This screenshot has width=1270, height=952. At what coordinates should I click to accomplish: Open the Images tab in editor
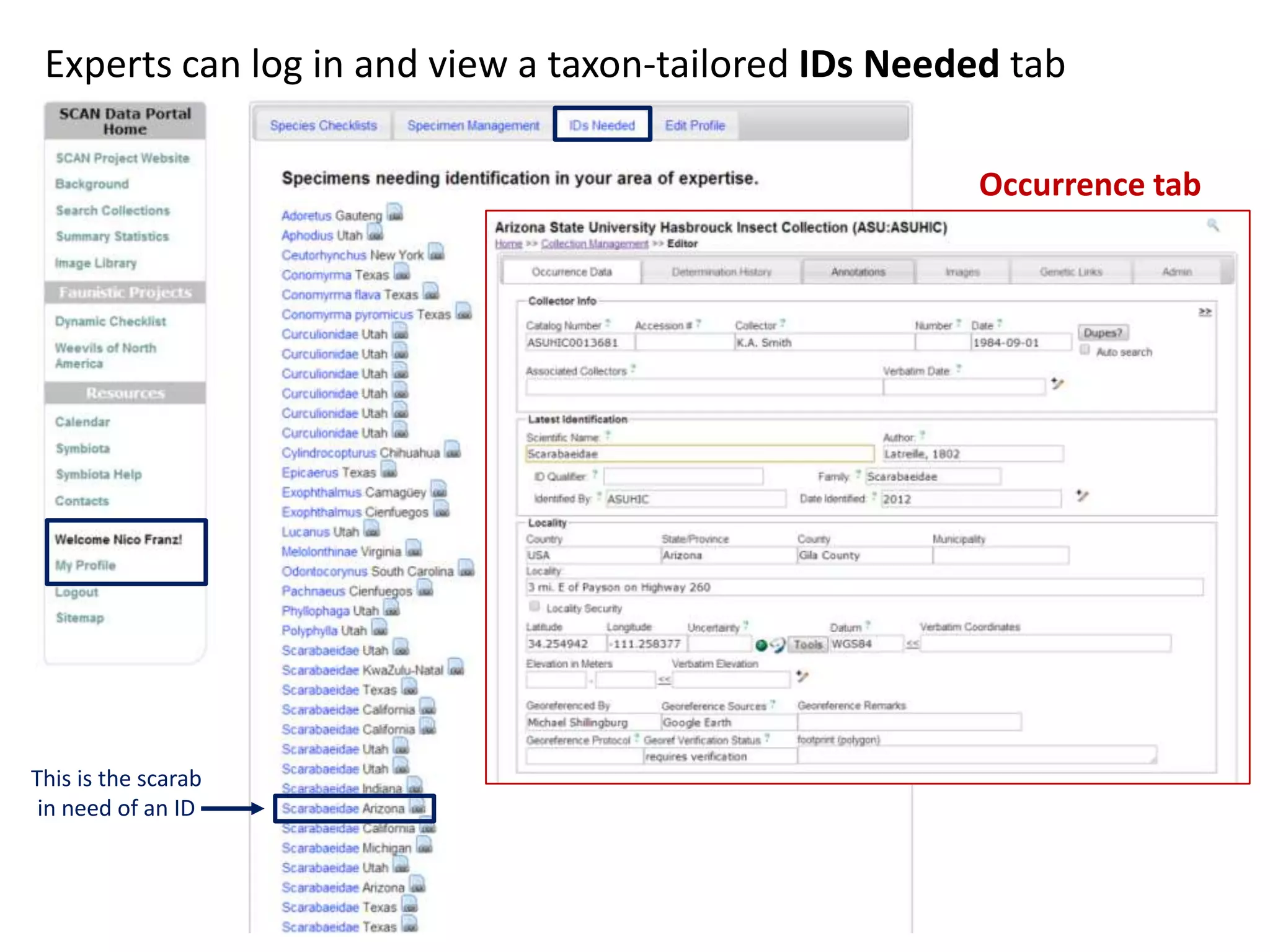962,271
